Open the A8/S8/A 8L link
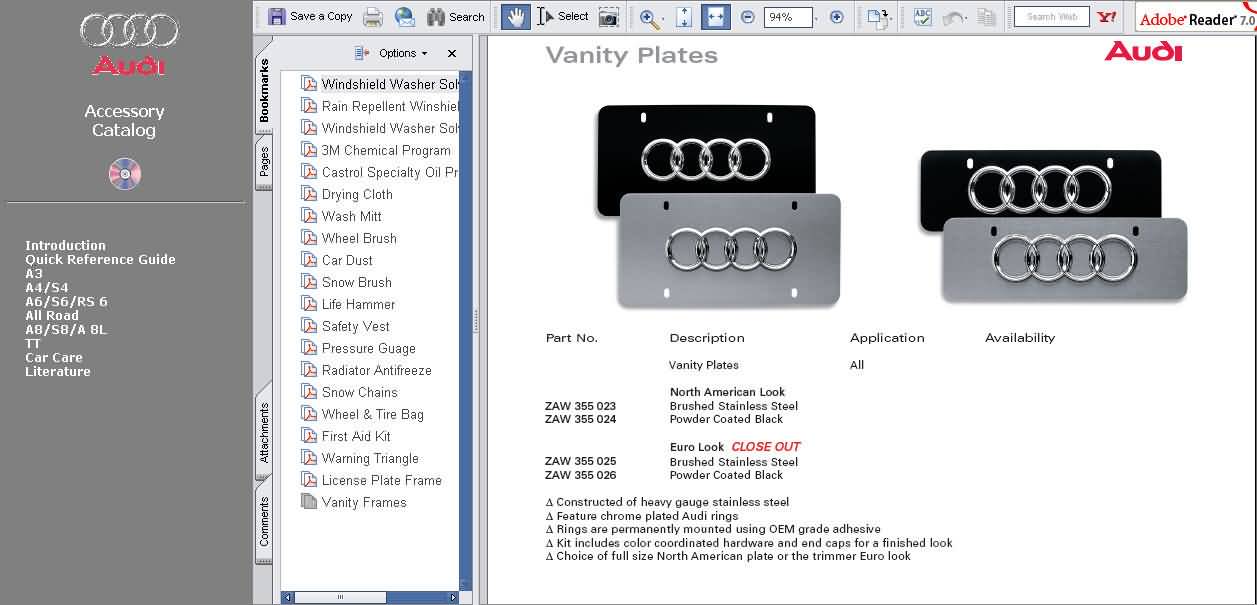1257x605 pixels. (66, 329)
